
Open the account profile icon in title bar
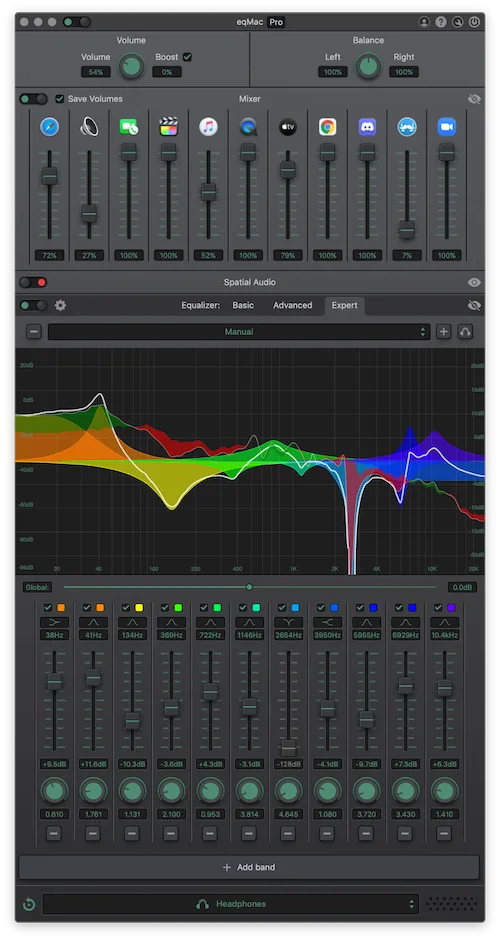pos(424,22)
